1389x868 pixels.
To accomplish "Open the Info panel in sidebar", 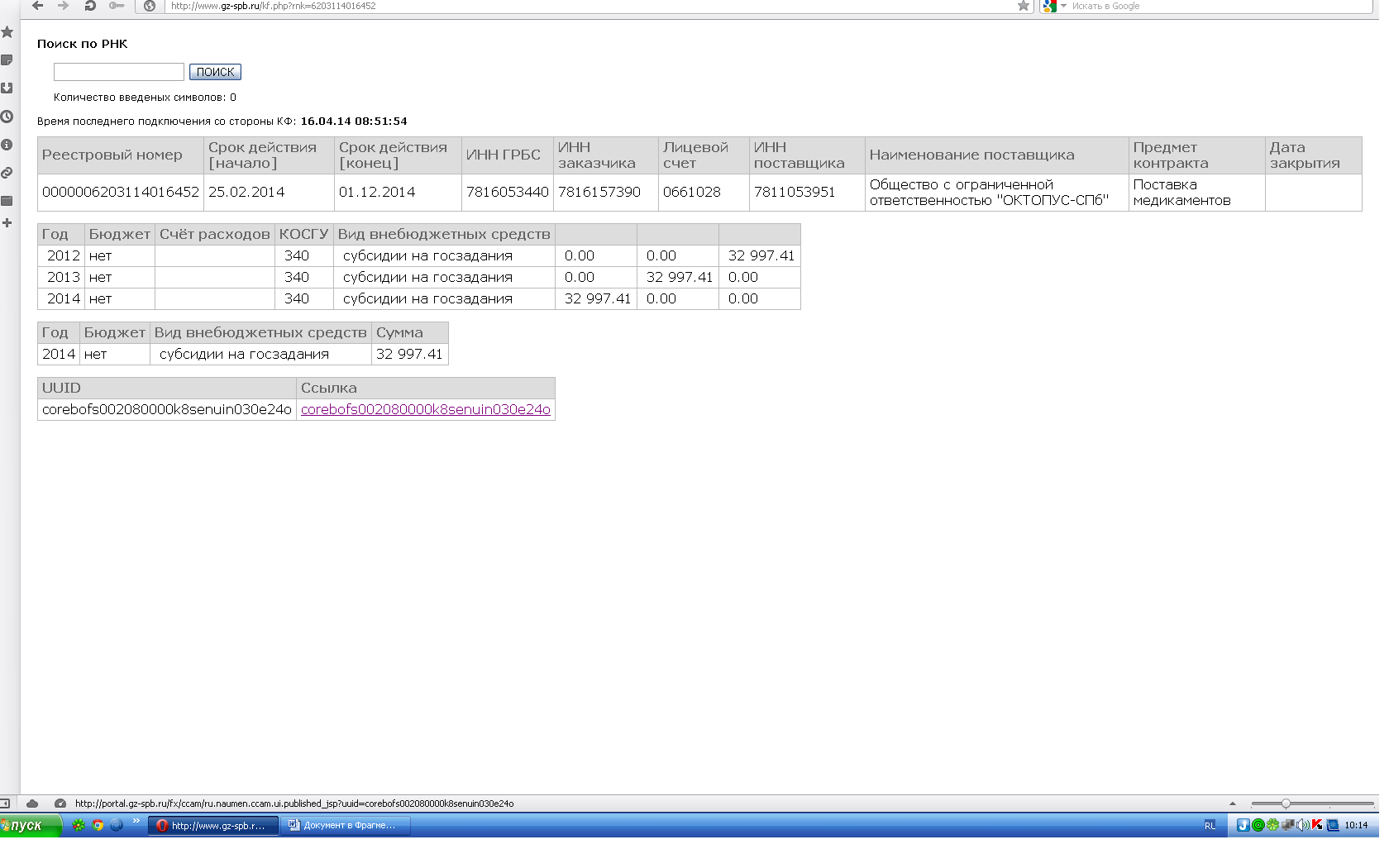I will 7,145.
